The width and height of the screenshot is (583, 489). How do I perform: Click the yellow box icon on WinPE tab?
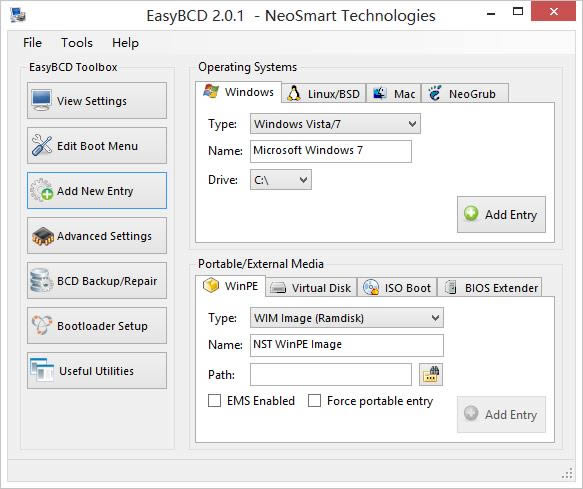[211, 286]
